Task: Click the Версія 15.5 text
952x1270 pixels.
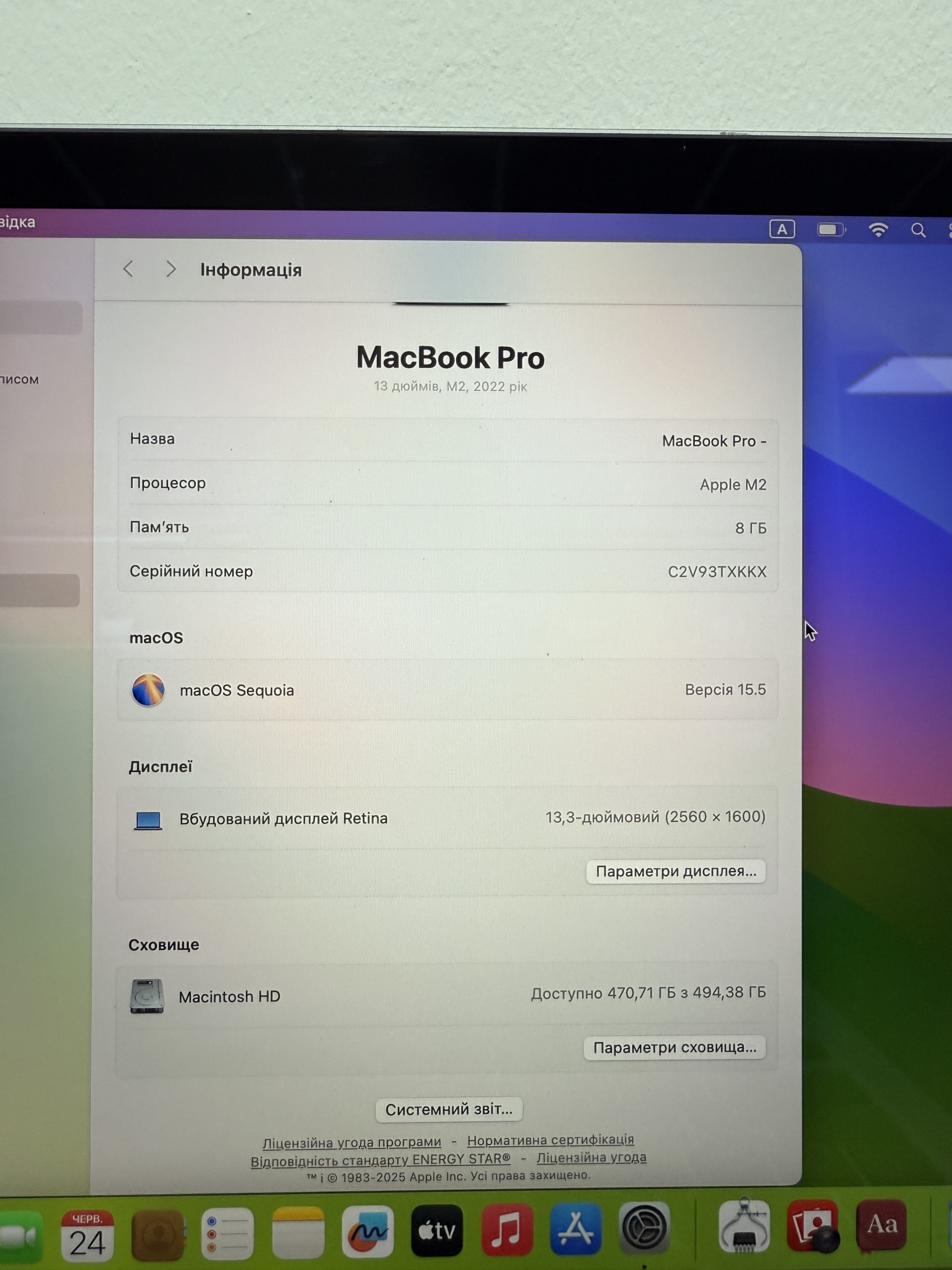Action: click(x=725, y=690)
